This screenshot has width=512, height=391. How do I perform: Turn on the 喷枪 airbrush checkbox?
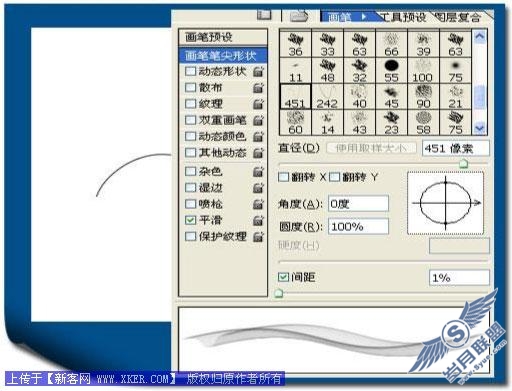click(190, 204)
